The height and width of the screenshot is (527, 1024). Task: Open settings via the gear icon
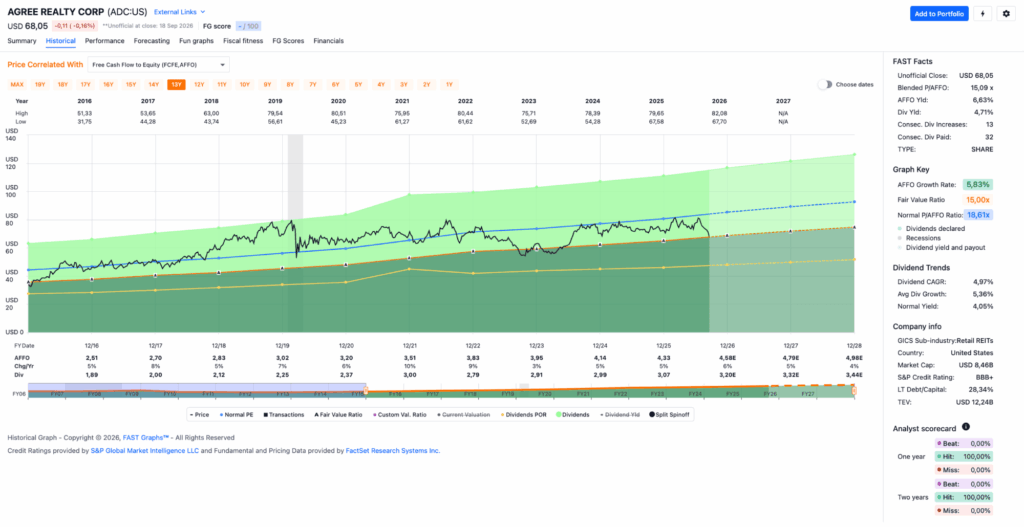click(x=1006, y=14)
